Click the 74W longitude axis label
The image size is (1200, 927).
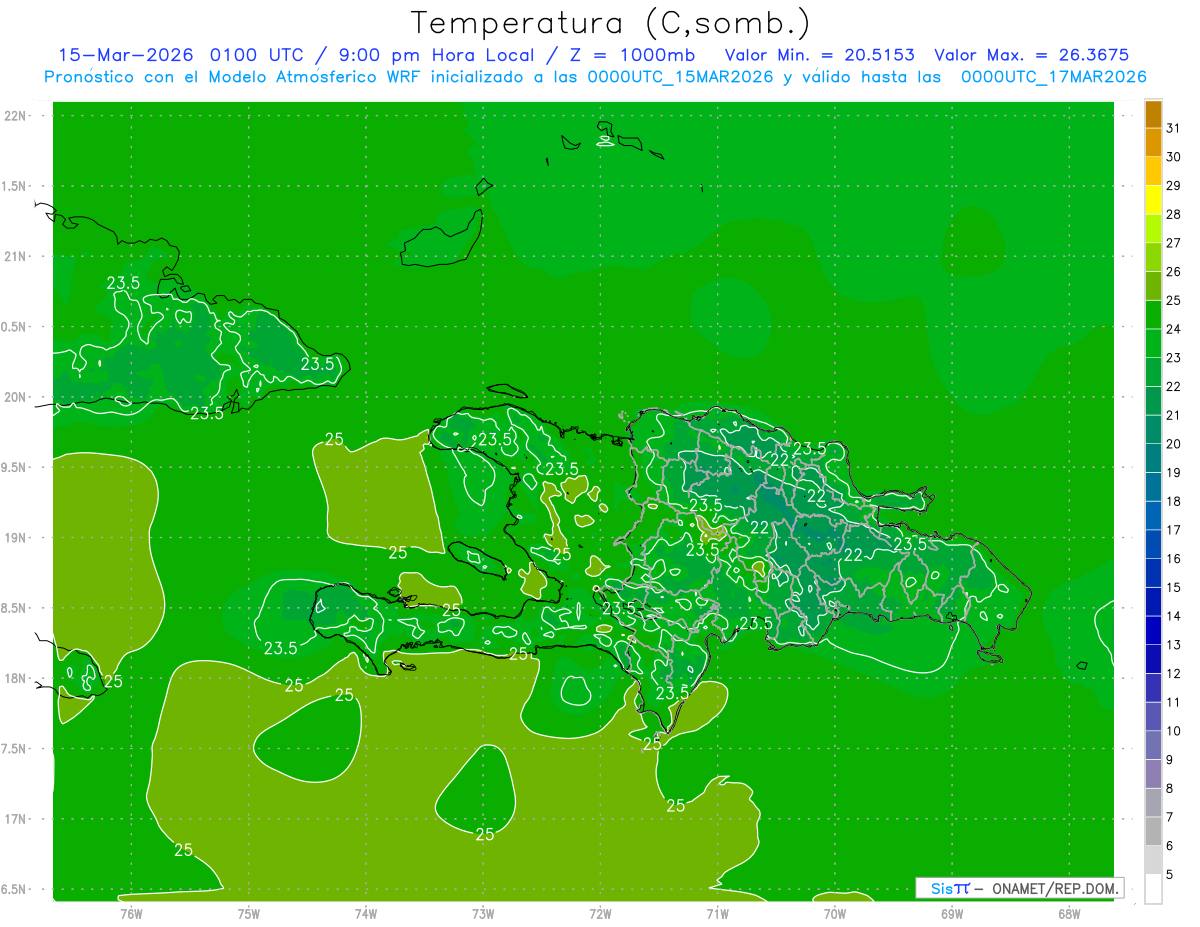point(366,913)
